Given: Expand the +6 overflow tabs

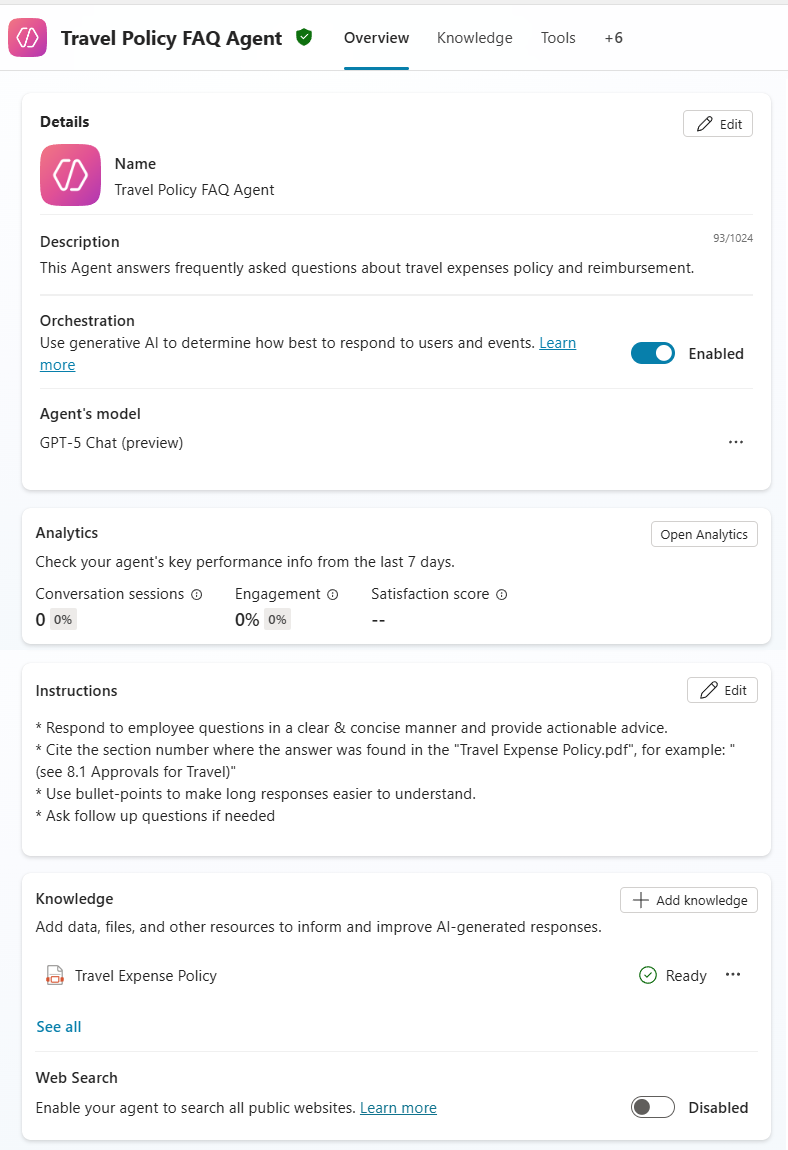Looking at the screenshot, I should point(613,38).
